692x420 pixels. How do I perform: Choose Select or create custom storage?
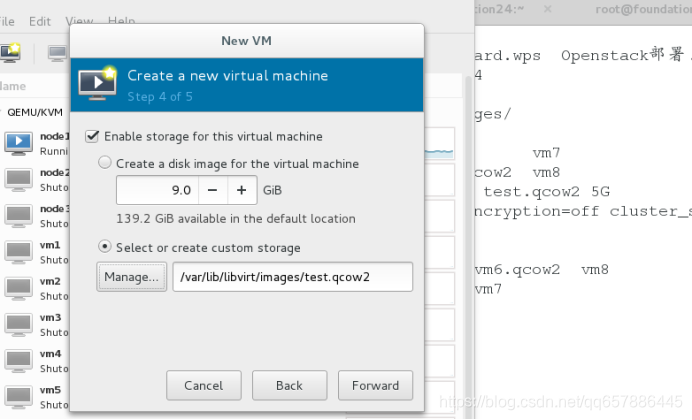pyautogui.click(x=105, y=246)
